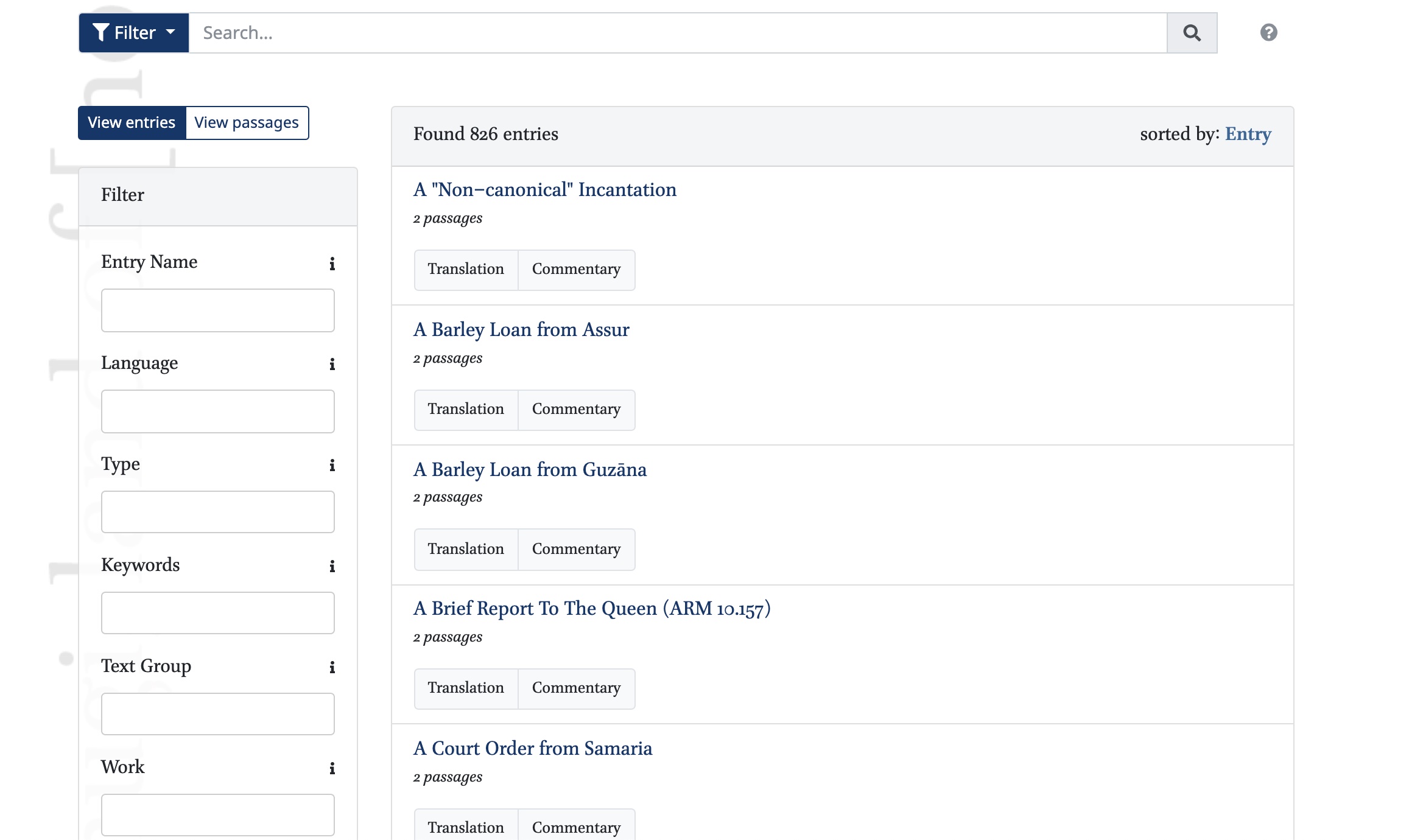Focus the Type filter input
The height and width of the screenshot is (840, 1409).
point(218,512)
